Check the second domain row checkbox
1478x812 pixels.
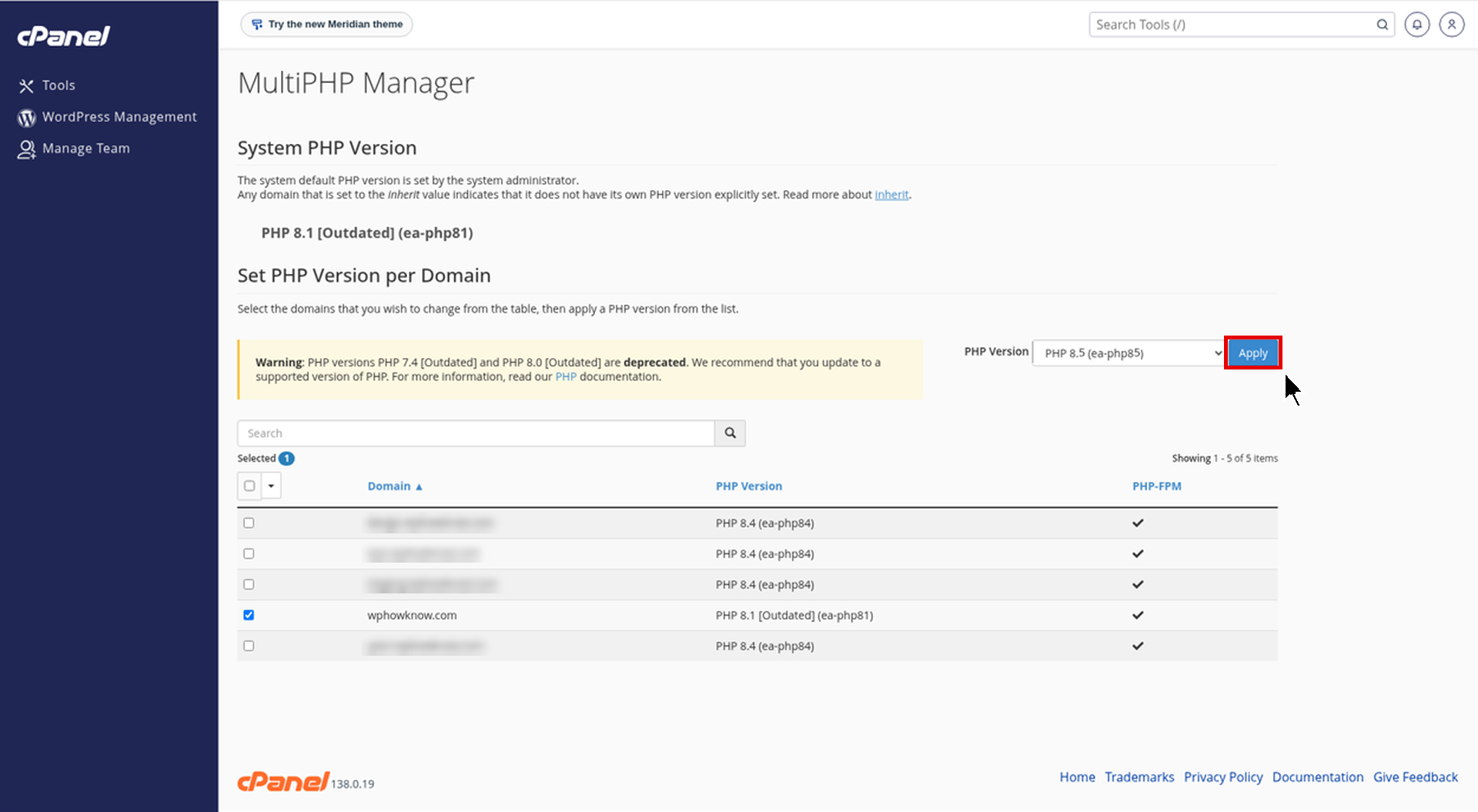[x=249, y=554]
